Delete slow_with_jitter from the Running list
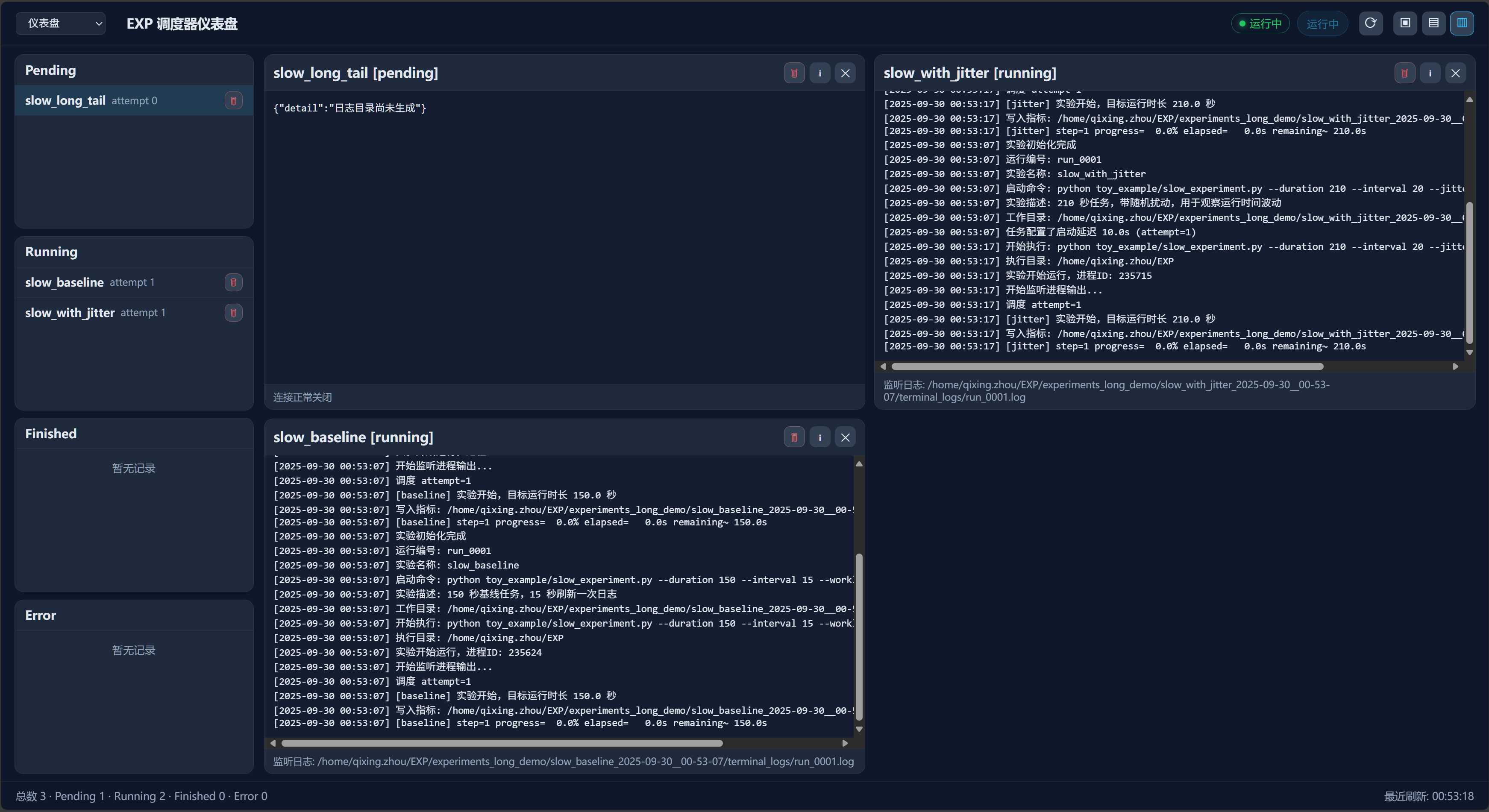 (233, 313)
